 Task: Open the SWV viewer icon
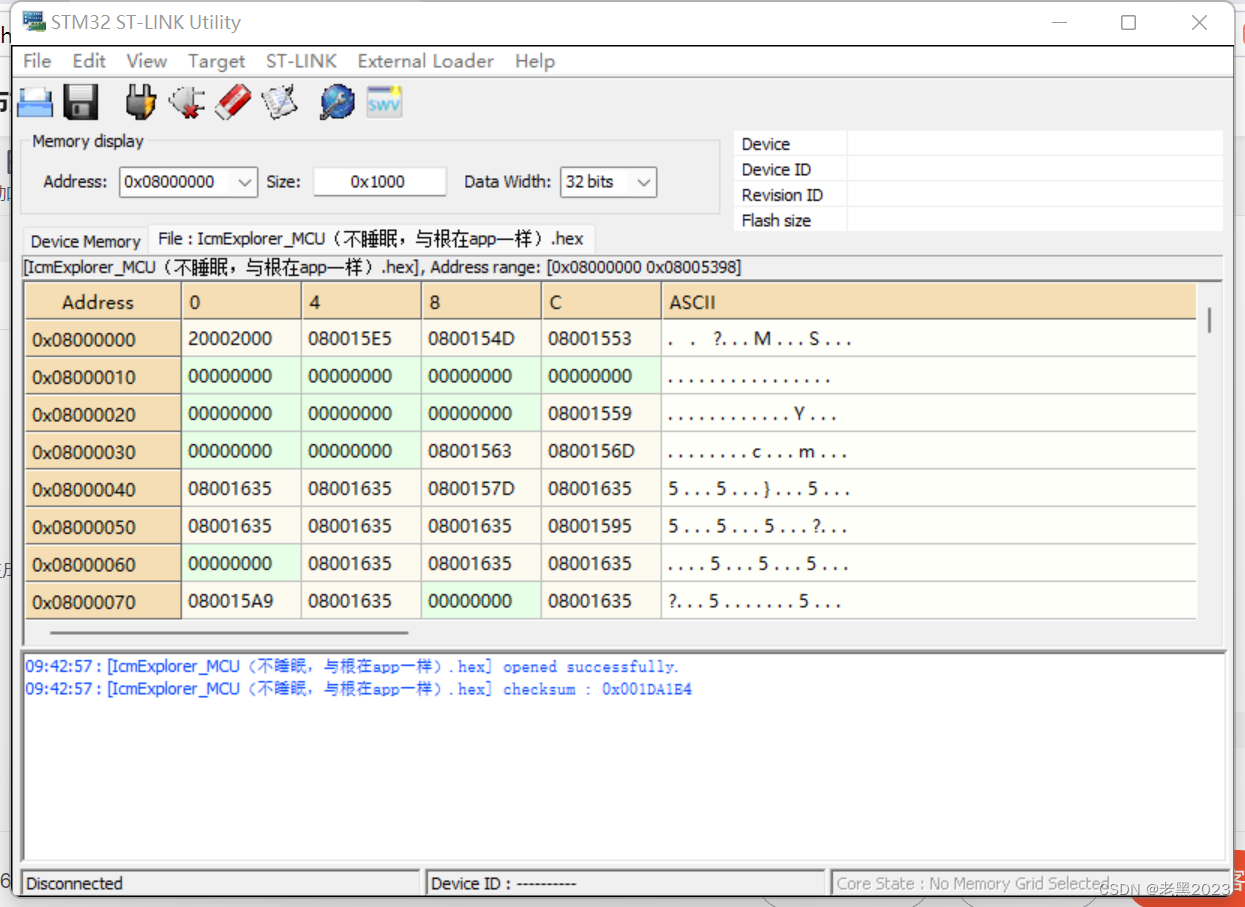click(x=384, y=103)
